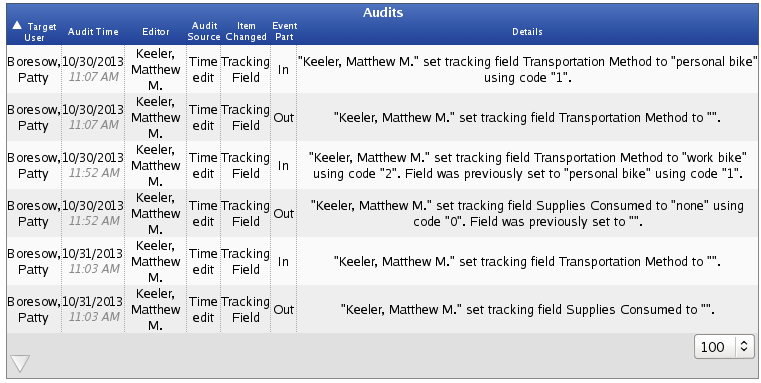Sort by Editor column header

click(156, 32)
